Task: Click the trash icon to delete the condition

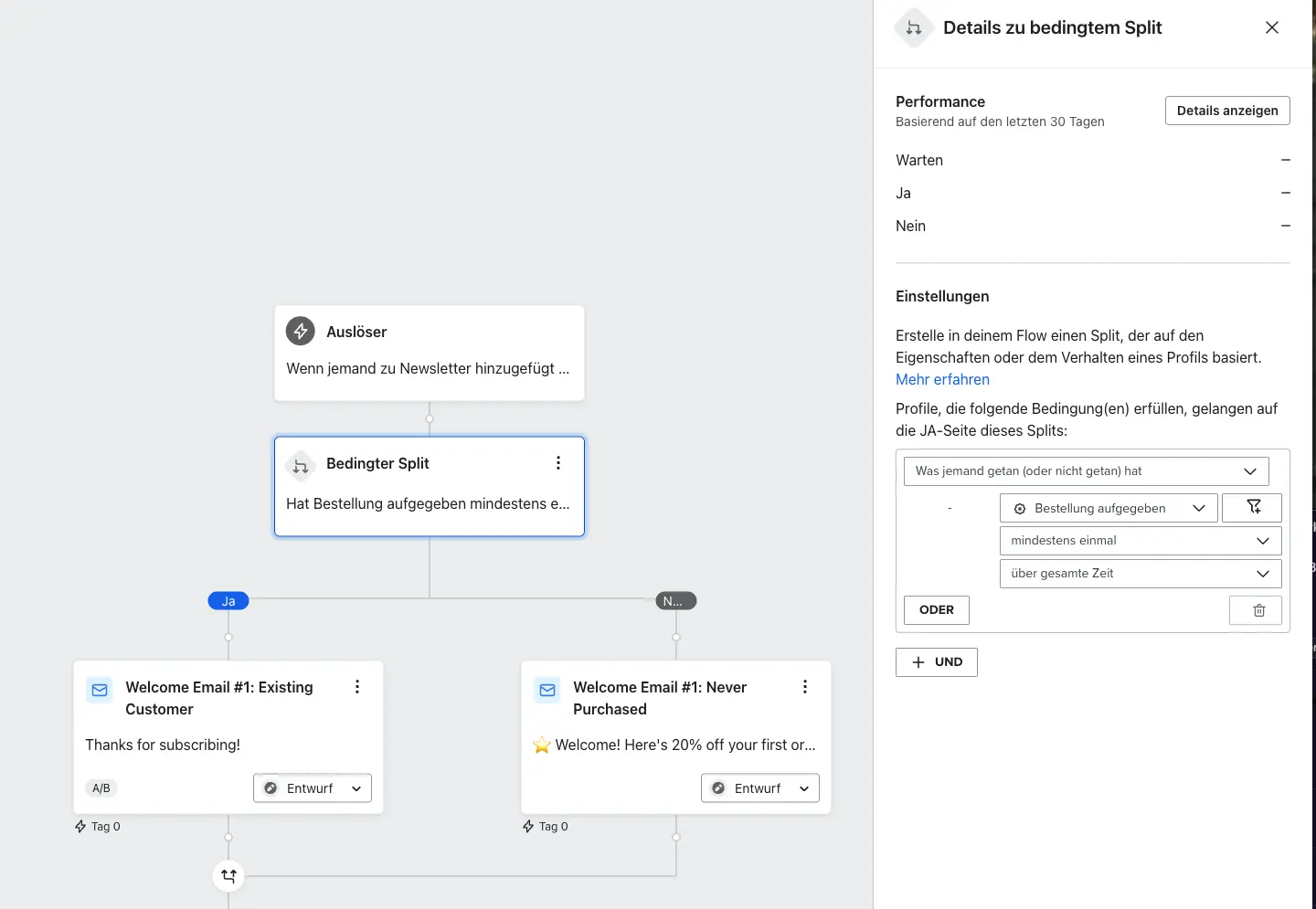Action: point(1257,610)
